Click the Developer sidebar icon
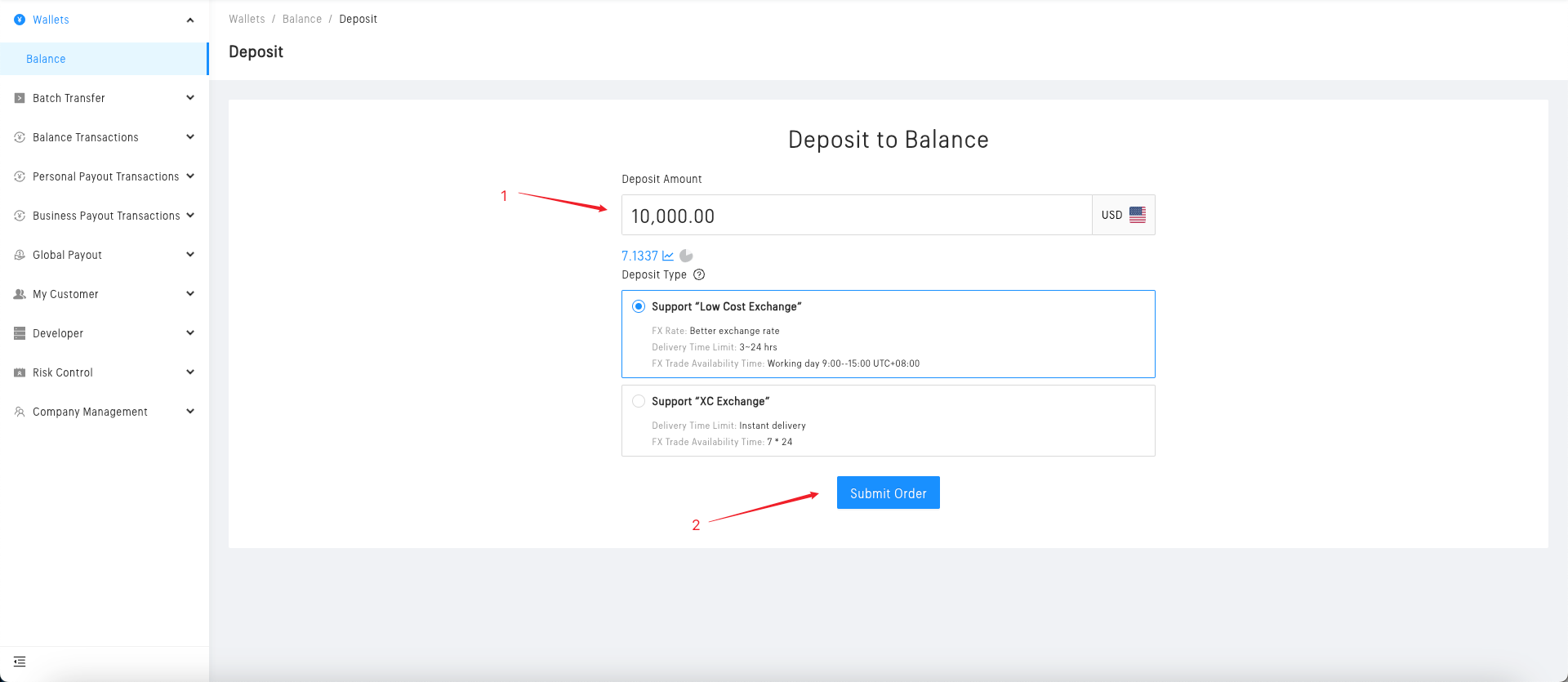This screenshot has width=1568, height=682. point(20,333)
